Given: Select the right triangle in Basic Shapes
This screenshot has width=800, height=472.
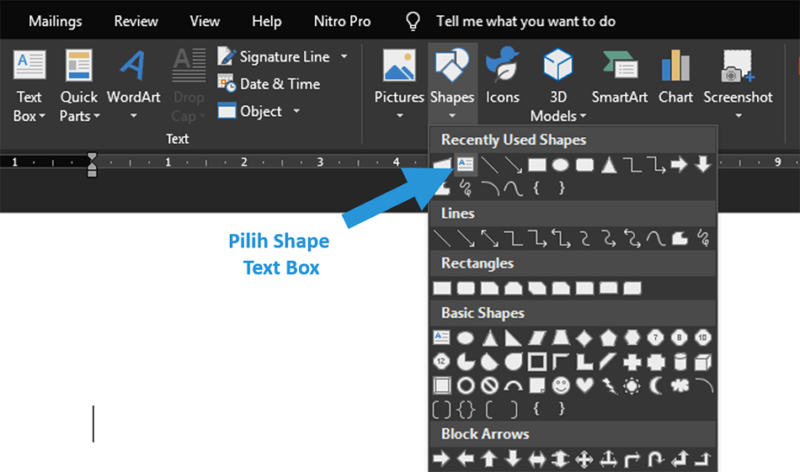Looking at the screenshot, I should pos(513,338).
